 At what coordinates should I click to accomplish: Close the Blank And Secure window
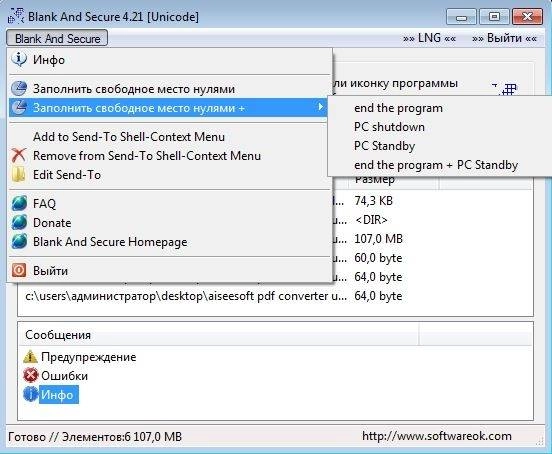[x=527, y=17]
